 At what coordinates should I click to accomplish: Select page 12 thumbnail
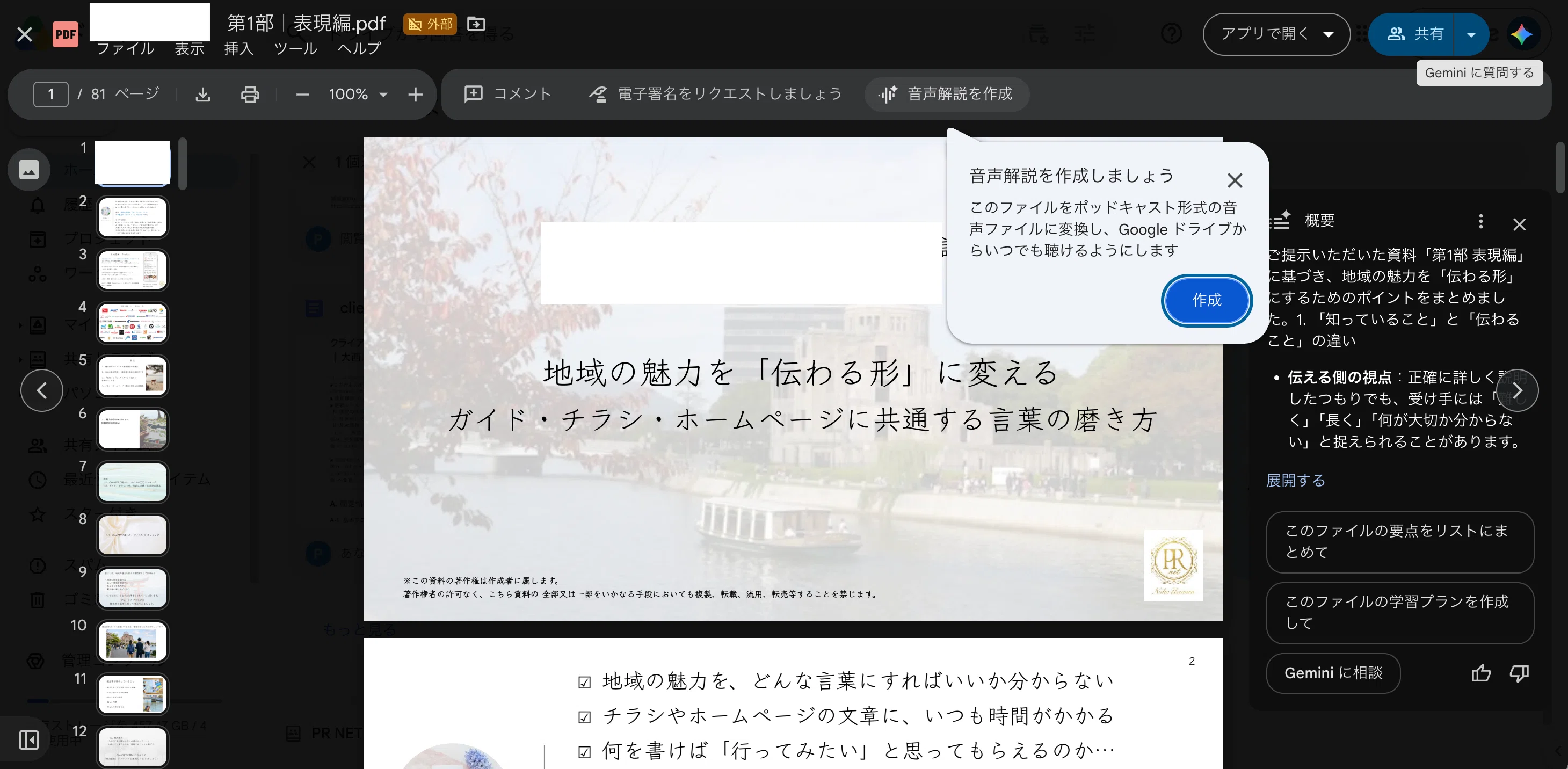(132, 746)
